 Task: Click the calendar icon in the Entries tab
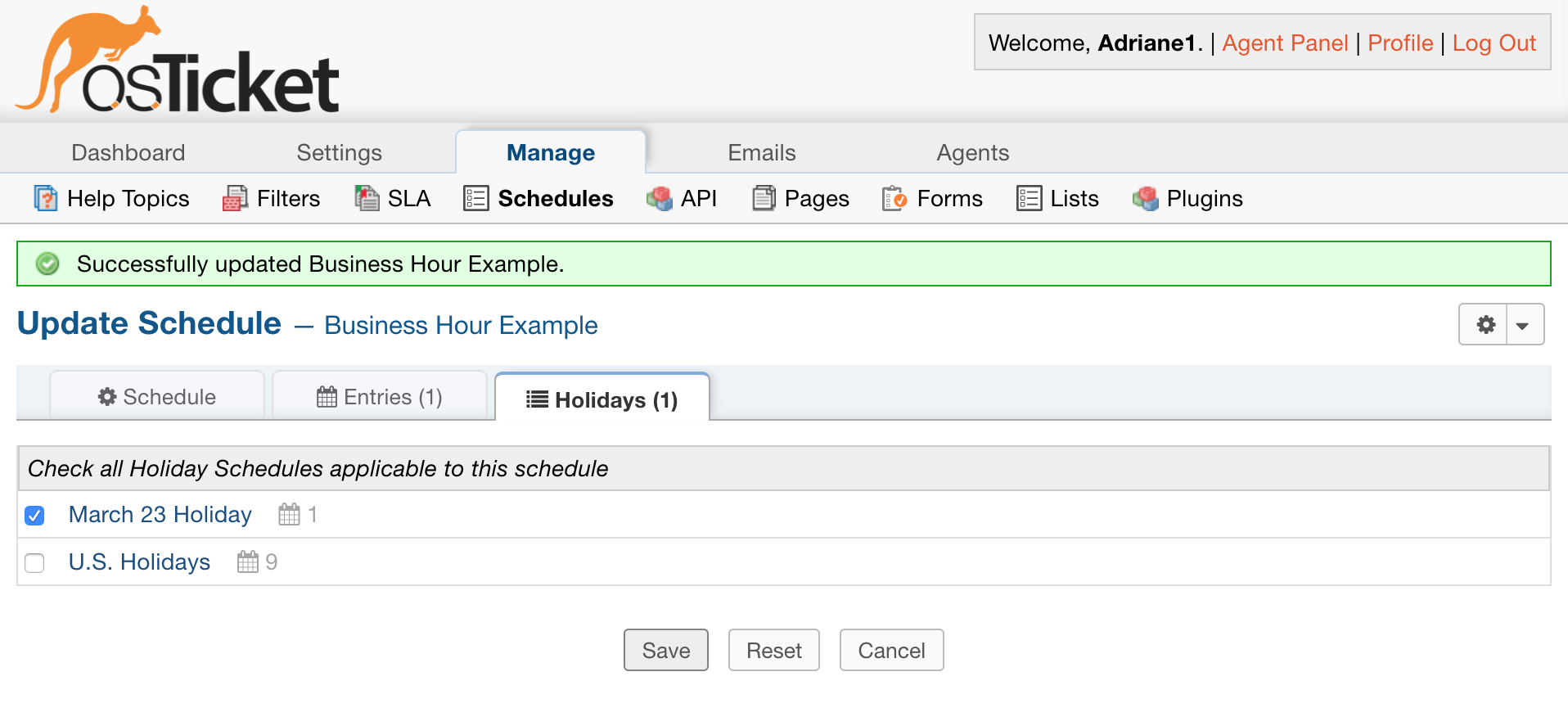[x=327, y=397]
